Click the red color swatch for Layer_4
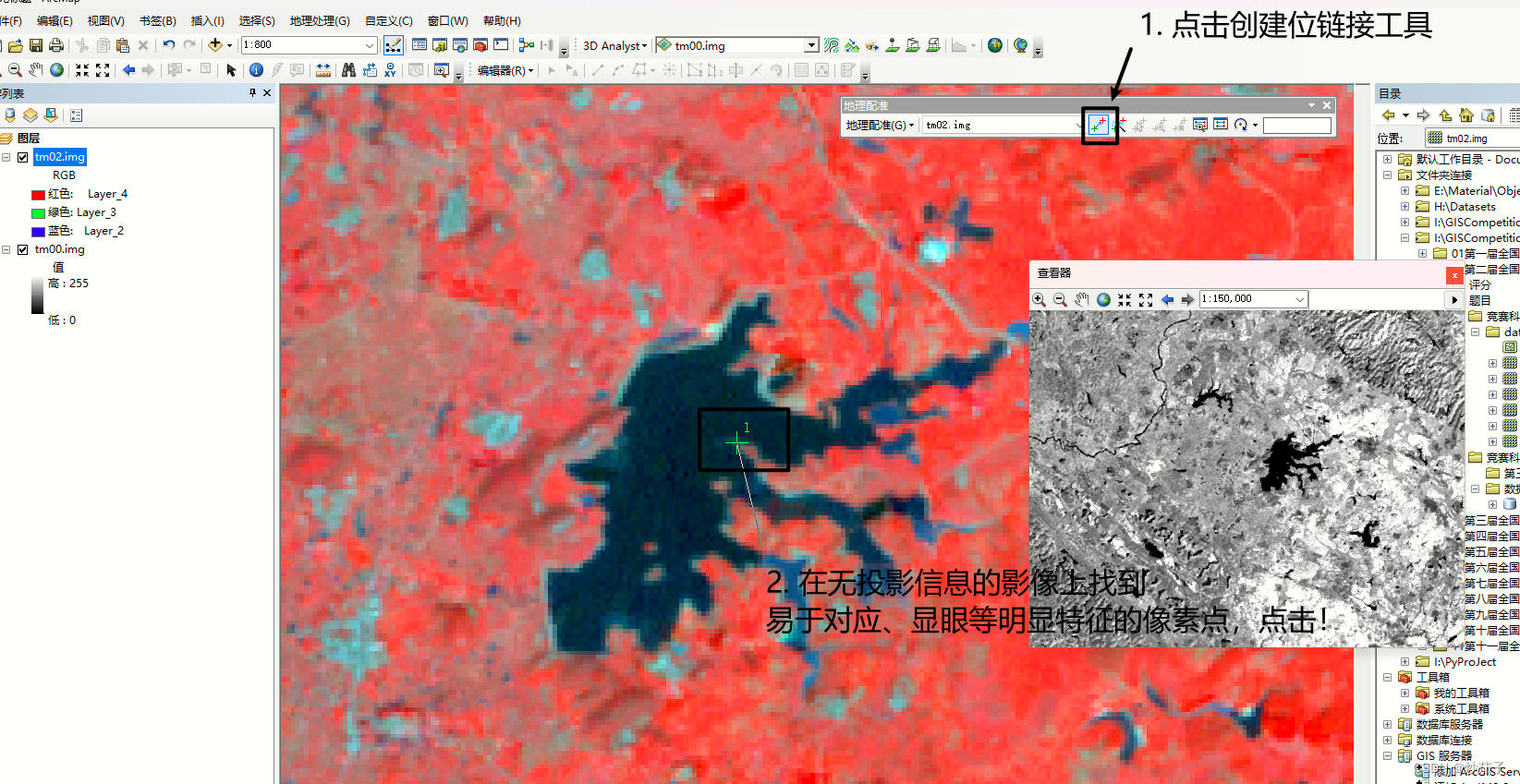 [38, 195]
